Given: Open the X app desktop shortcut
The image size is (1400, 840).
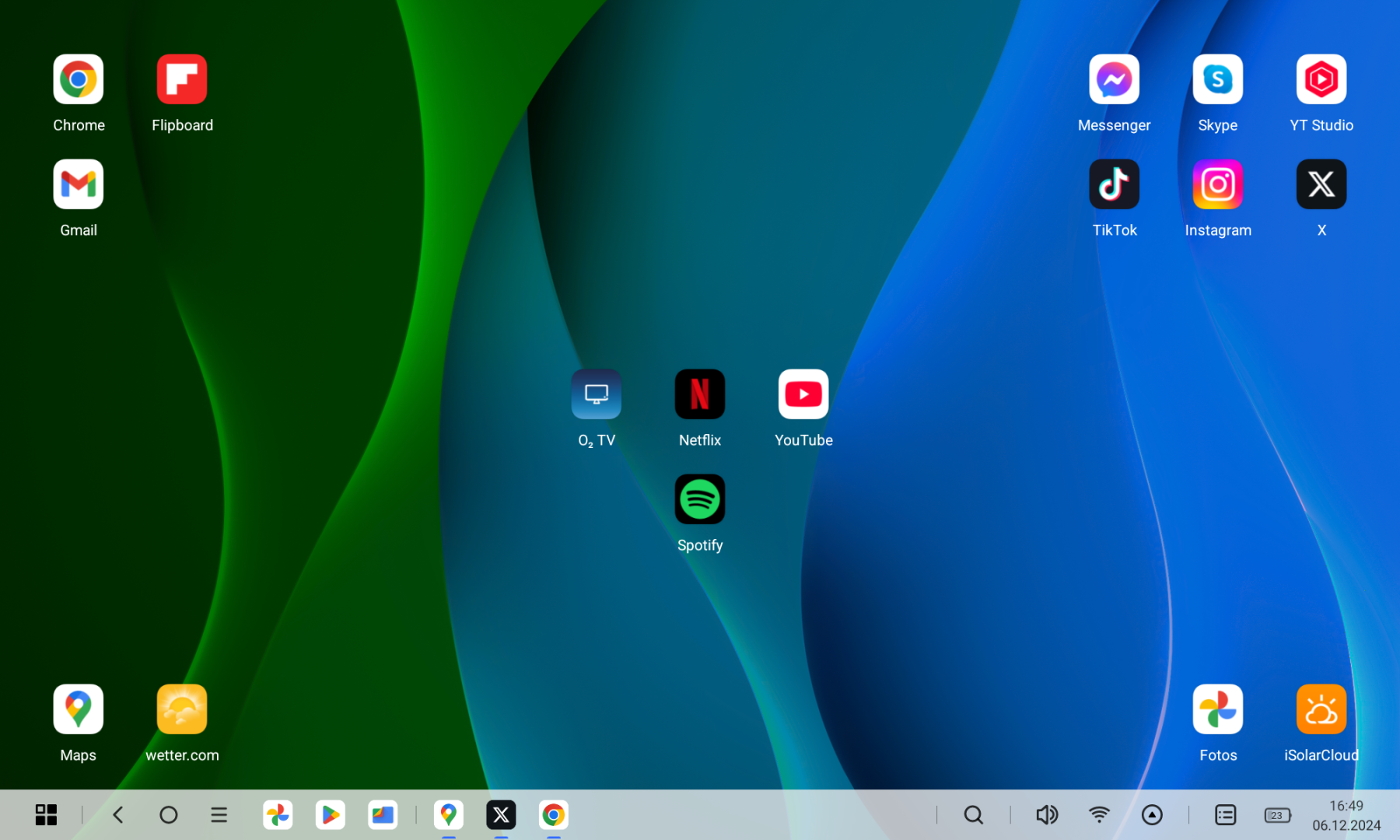Looking at the screenshot, I should (x=1321, y=184).
